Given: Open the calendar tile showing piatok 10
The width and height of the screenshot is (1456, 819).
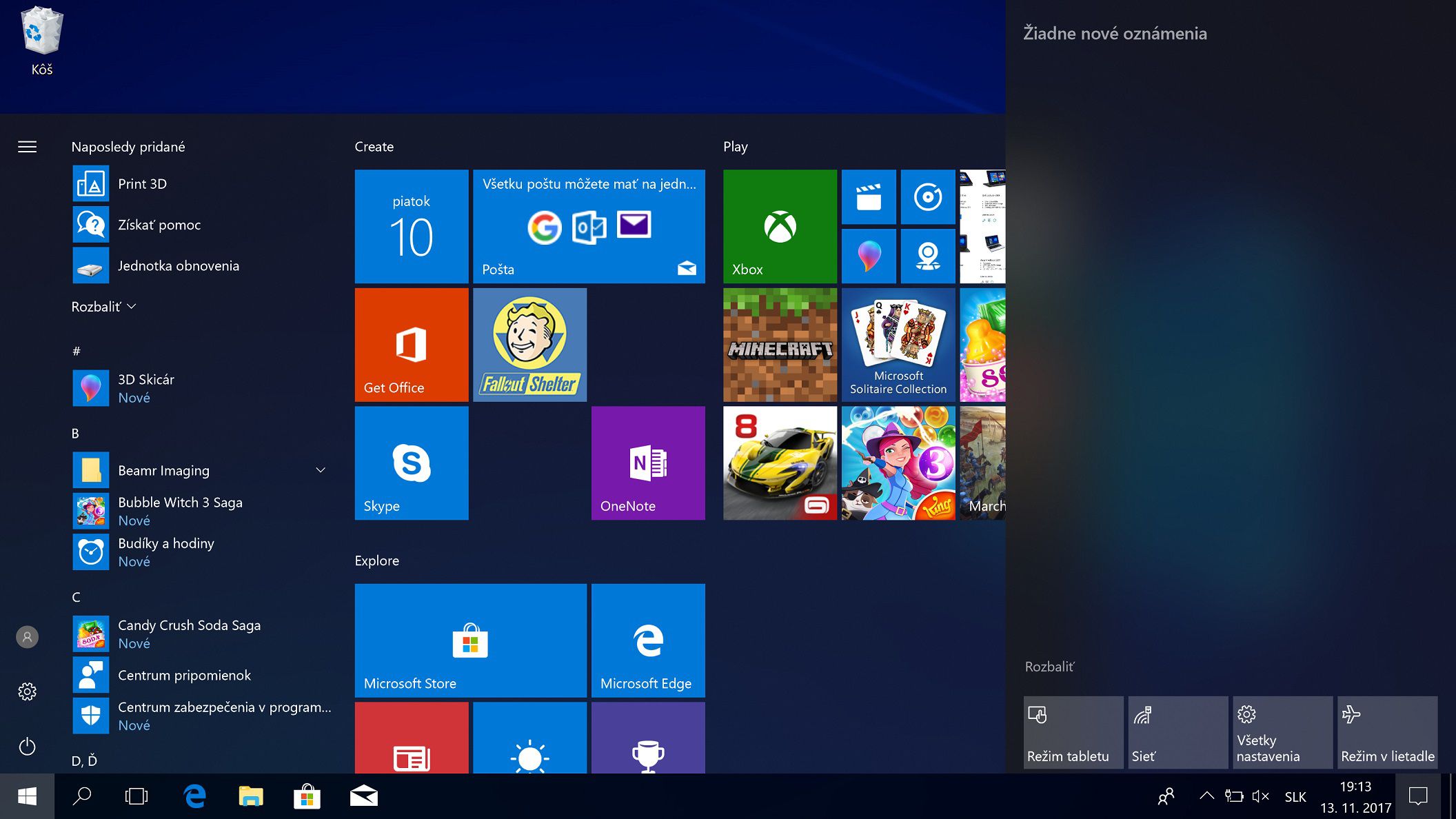Looking at the screenshot, I should pos(412,226).
